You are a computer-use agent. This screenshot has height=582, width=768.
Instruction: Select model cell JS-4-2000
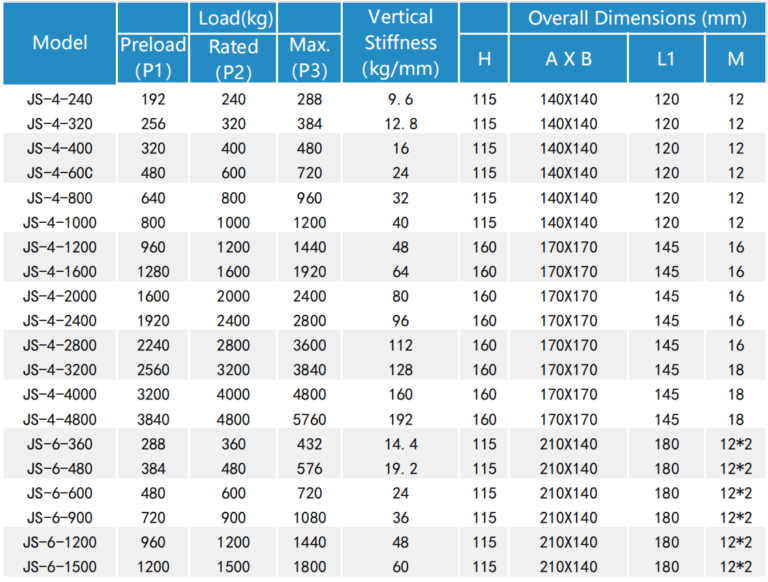point(60,296)
